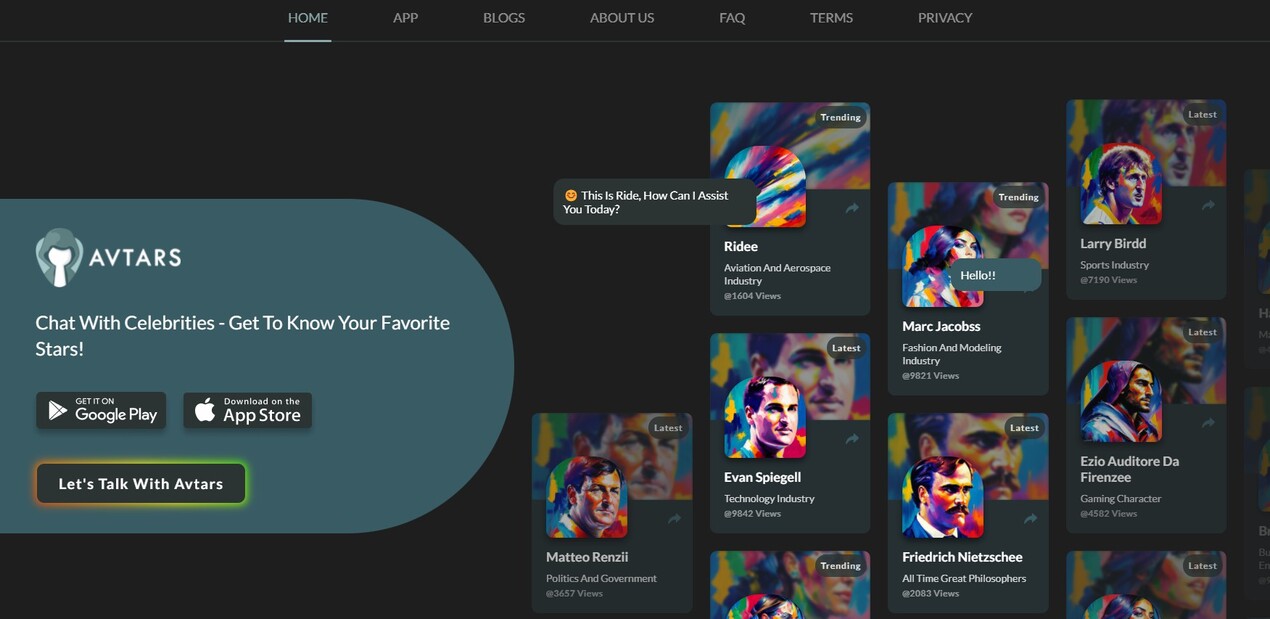This screenshot has width=1270, height=619.
Task: Switch to the BLOGS section
Action: 503,17
